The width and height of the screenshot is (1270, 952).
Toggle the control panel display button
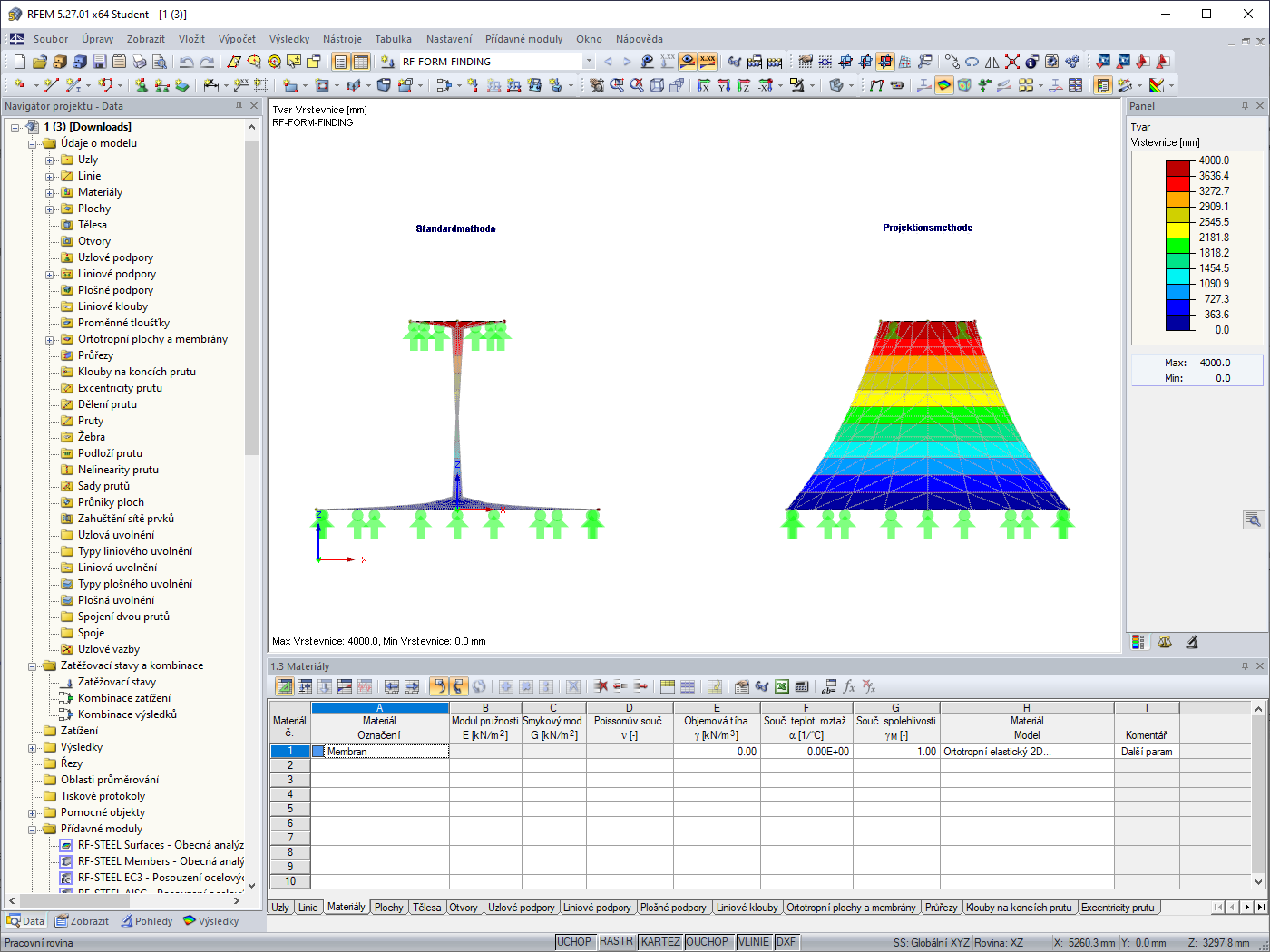1103,85
